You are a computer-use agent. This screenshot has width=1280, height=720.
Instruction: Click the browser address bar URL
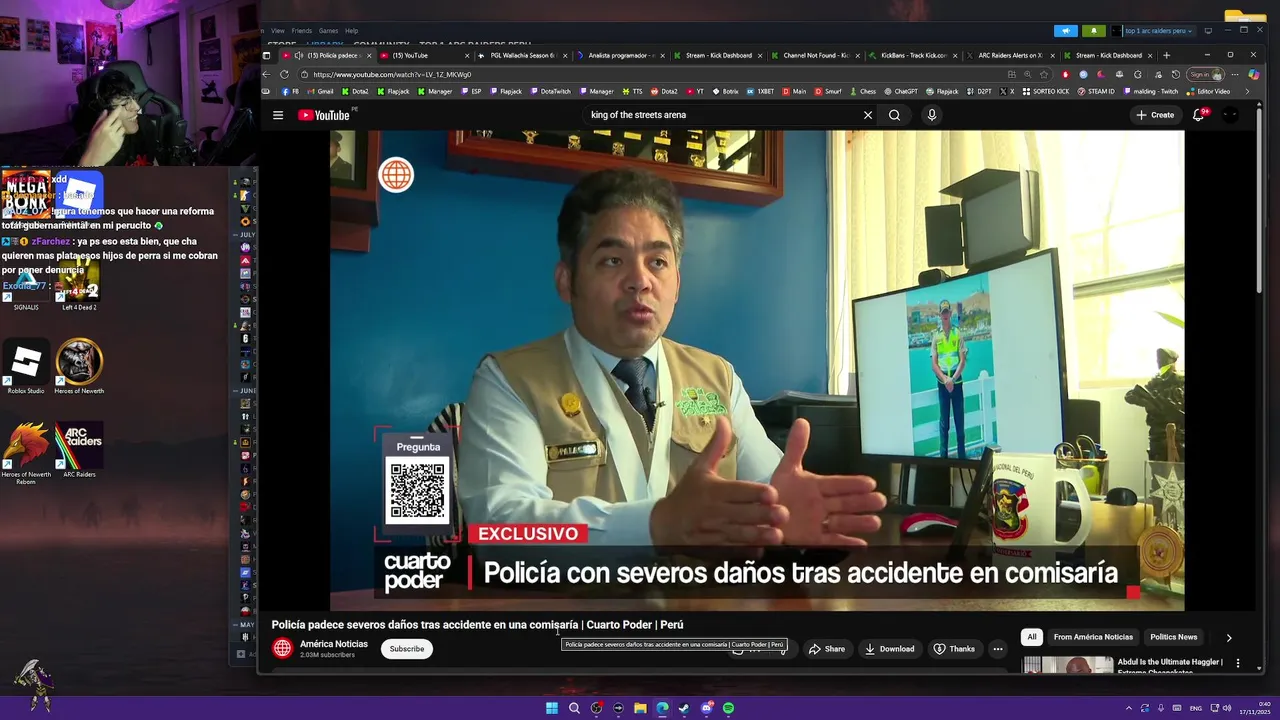[x=392, y=75]
